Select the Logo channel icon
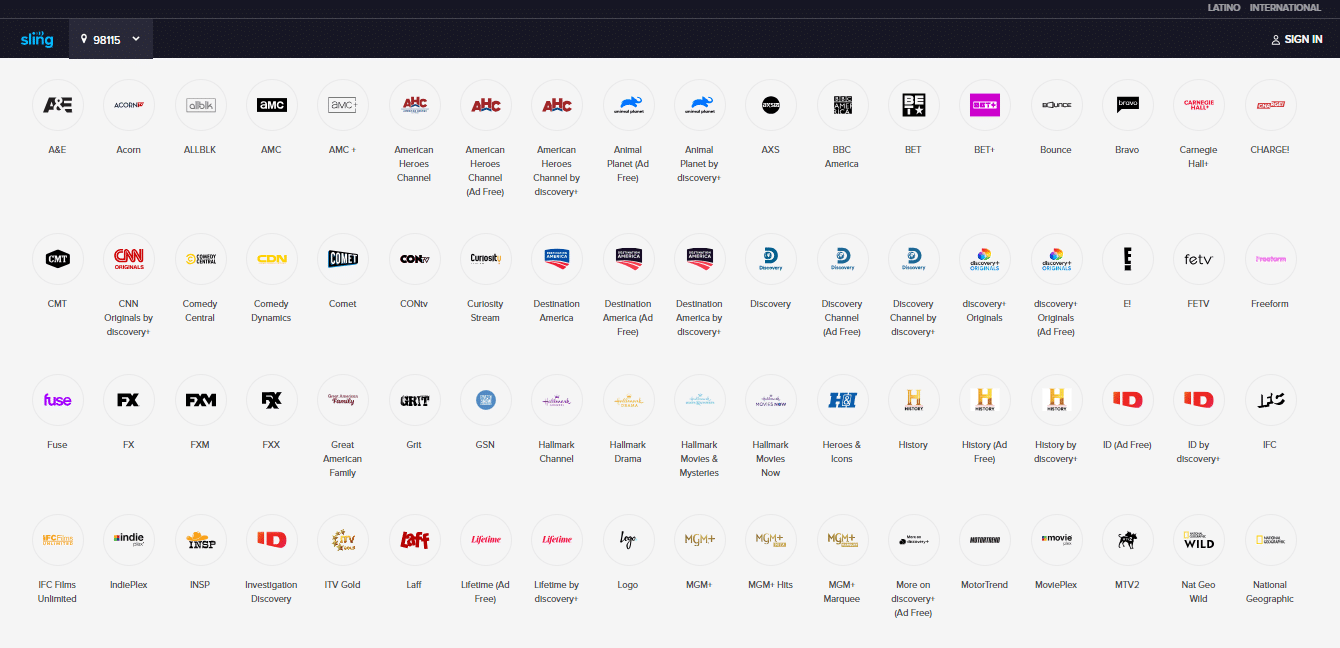1340x648 pixels. (628, 540)
